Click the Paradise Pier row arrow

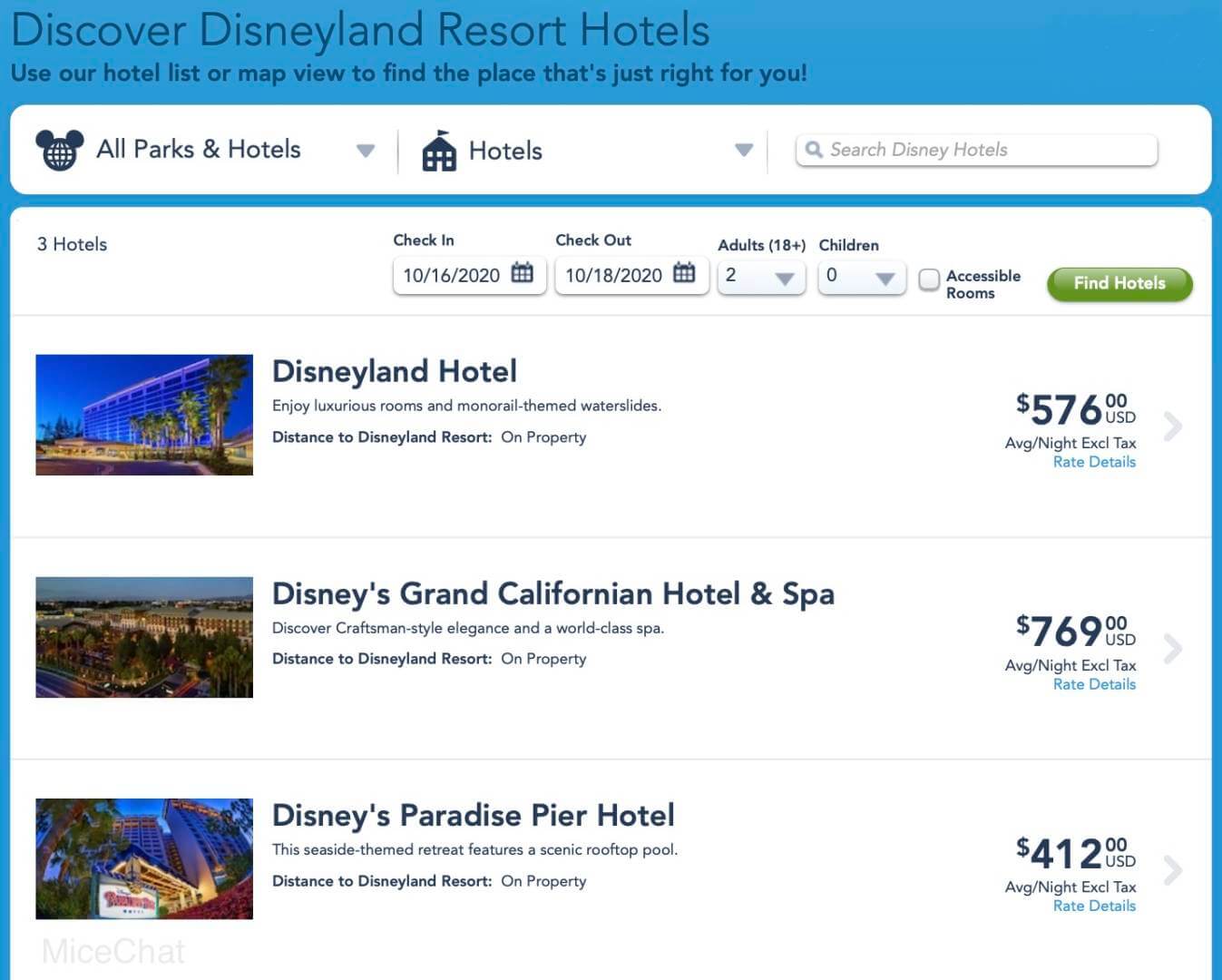[1173, 869]
